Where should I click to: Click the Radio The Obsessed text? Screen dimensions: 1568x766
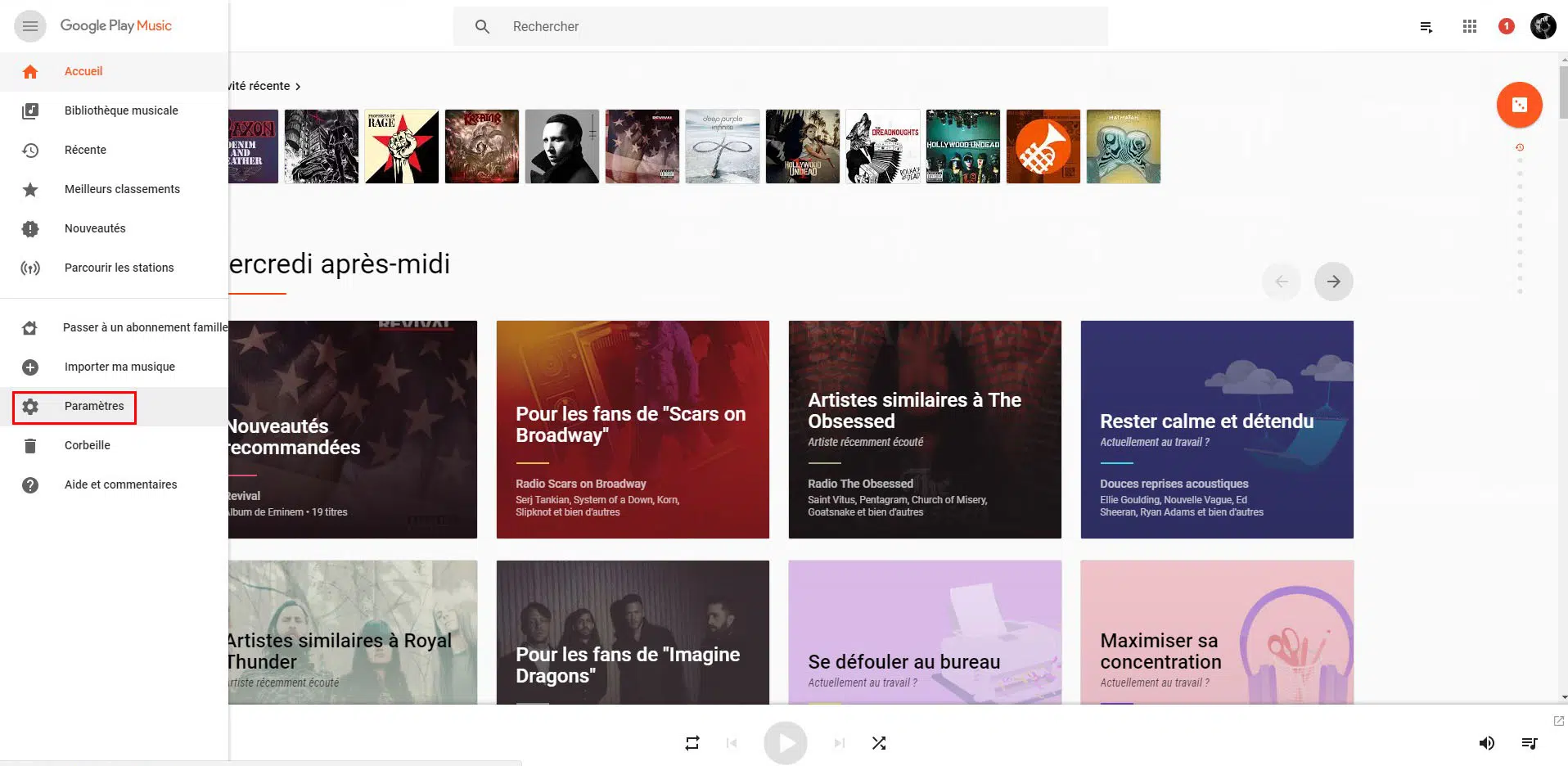(860, 484)
